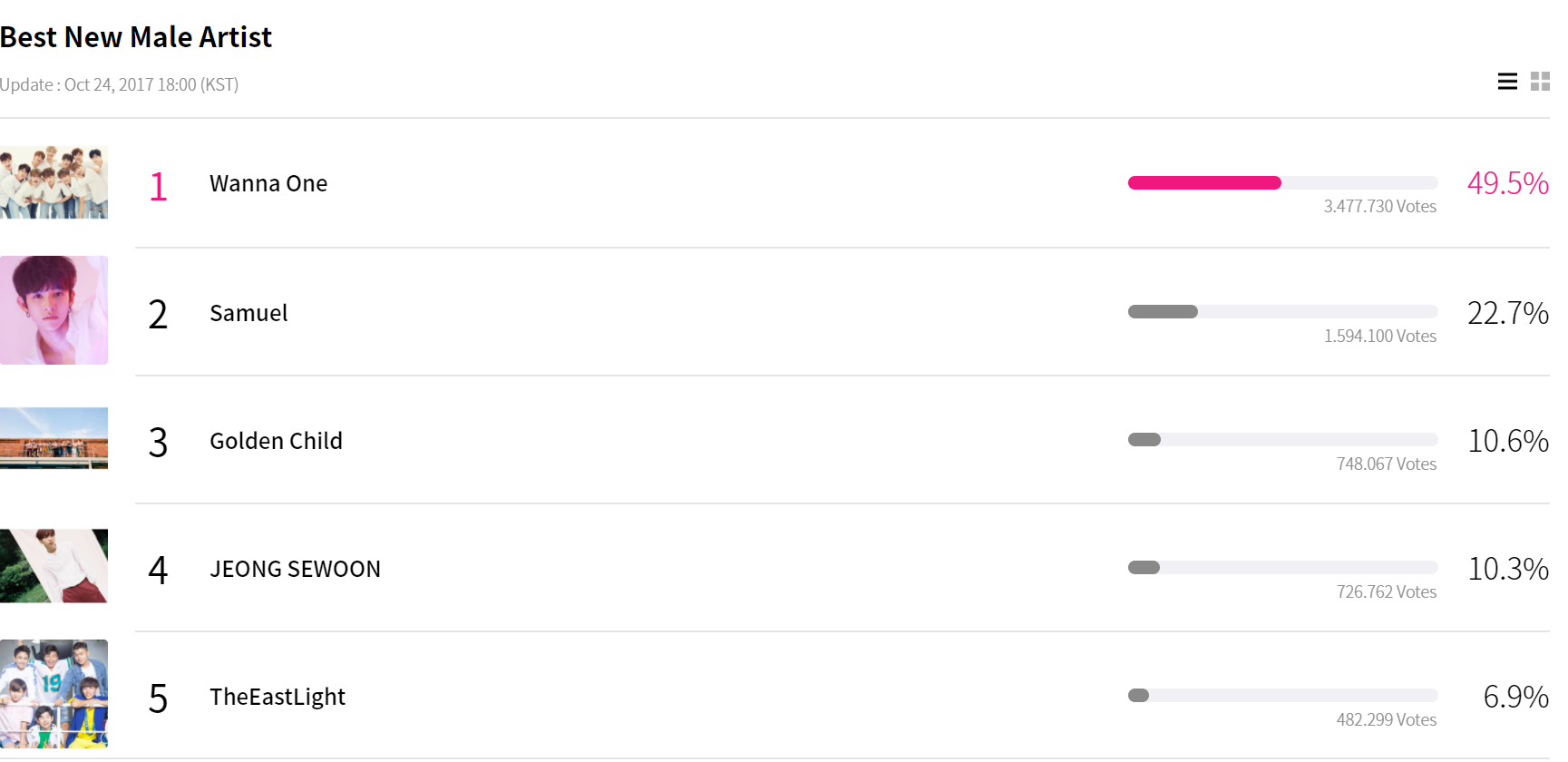Select the Golden Child artist name

276,442
